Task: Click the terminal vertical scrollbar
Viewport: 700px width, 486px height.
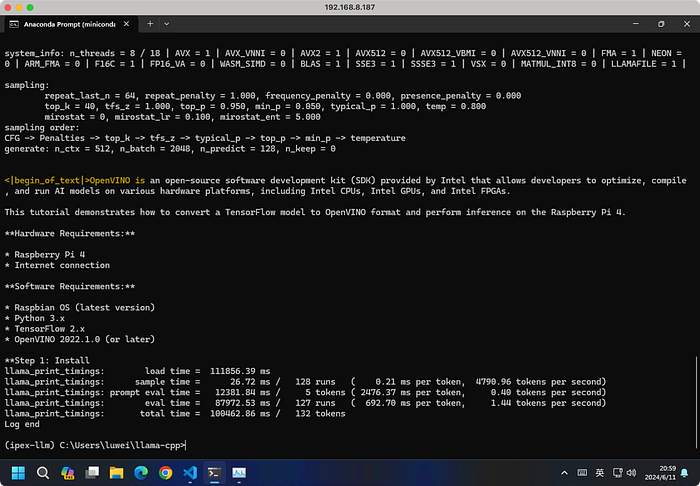Action: (x=696, y=403)
